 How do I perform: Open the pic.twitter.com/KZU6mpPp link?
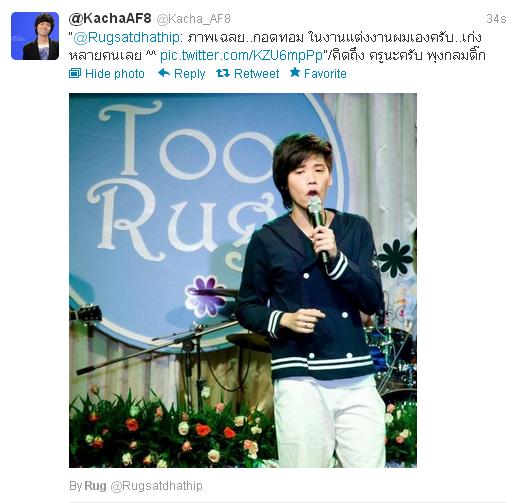241,55
